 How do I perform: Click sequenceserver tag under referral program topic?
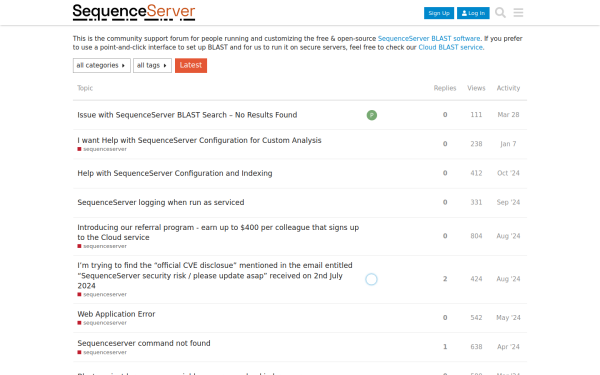click(102, 246)
